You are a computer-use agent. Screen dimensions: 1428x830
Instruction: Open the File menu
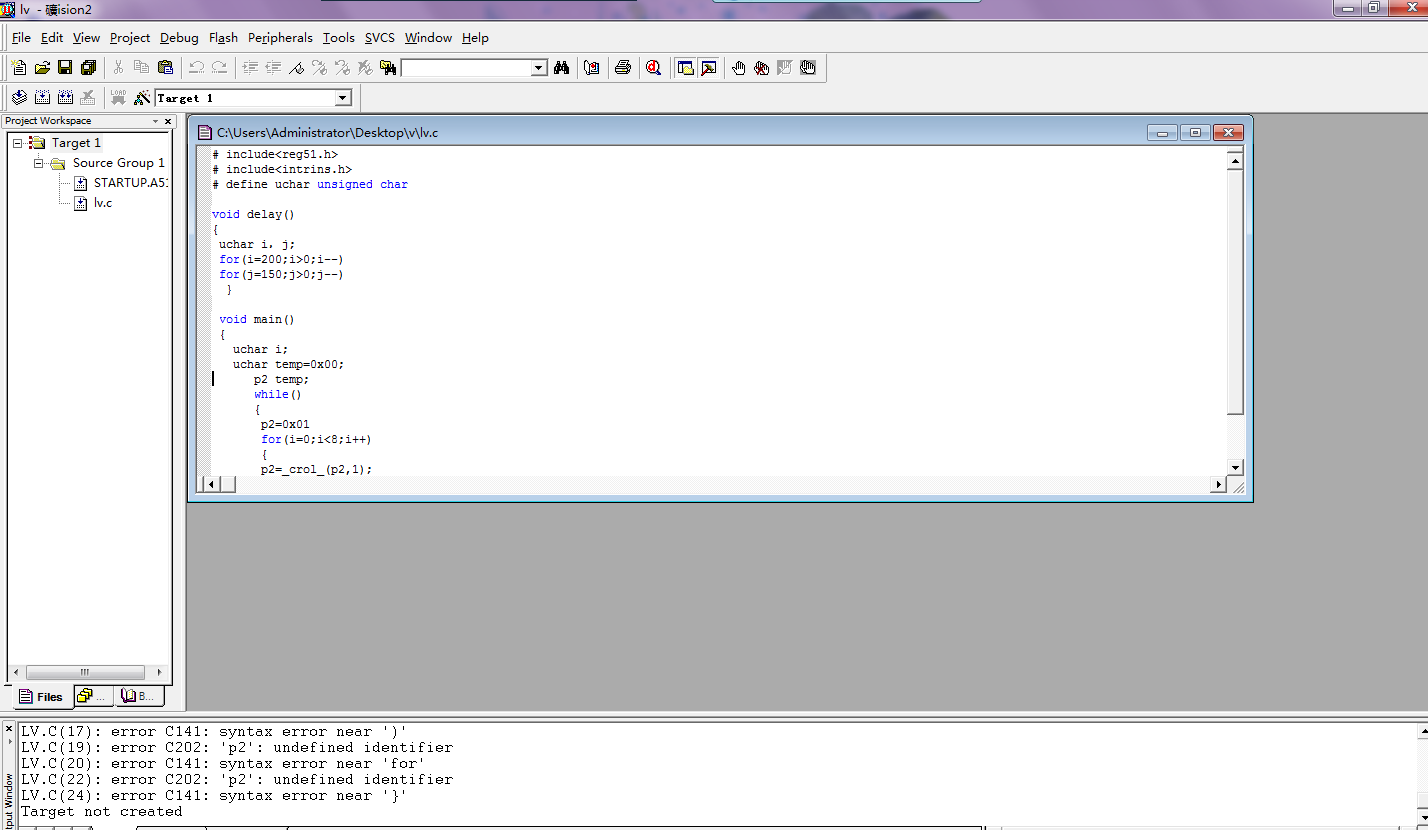click(x=21, y=37)
